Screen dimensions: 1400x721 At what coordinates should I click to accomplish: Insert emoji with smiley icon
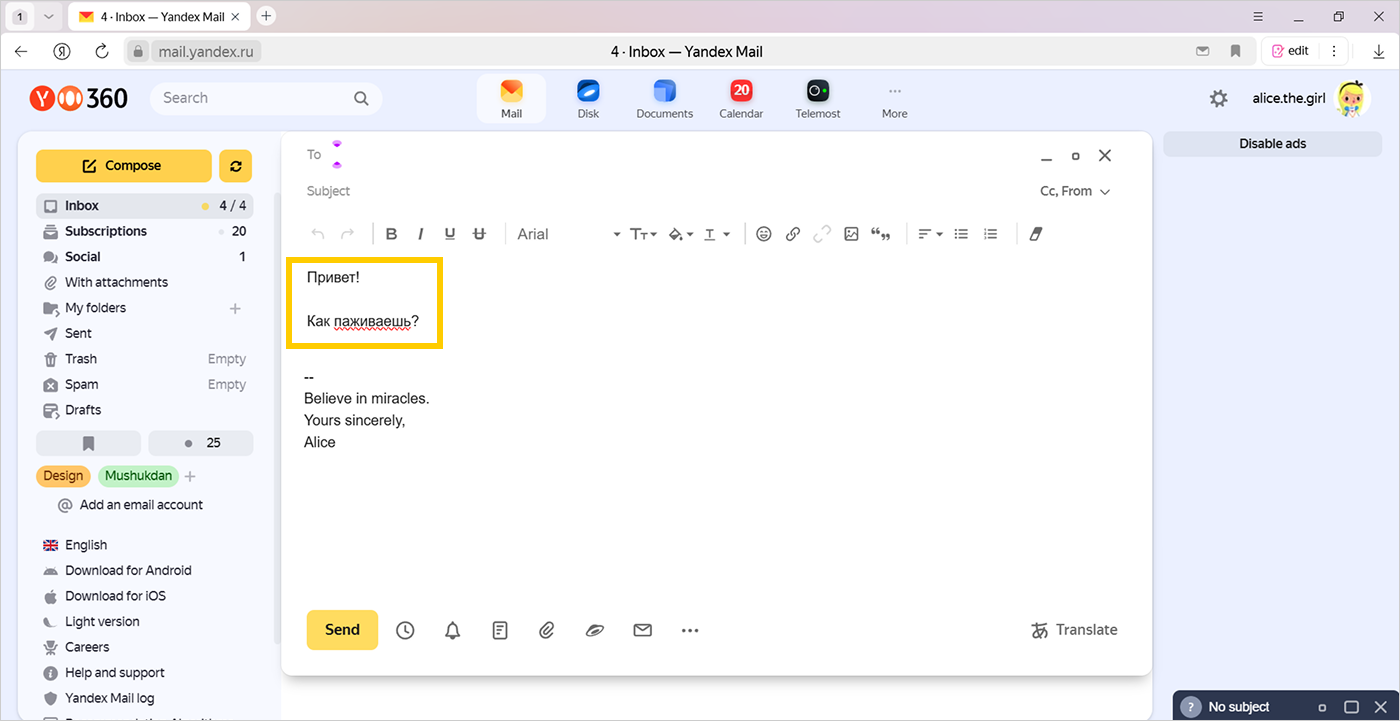[764, 234]
